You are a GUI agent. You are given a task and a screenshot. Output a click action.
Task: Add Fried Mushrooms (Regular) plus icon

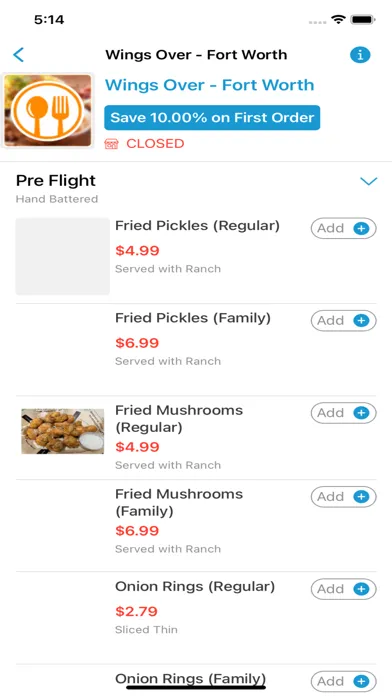pyautogui.click(x=361, y=413)
